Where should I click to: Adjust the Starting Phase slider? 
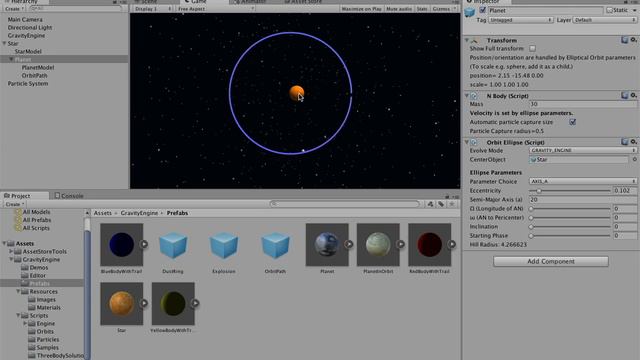570,236
